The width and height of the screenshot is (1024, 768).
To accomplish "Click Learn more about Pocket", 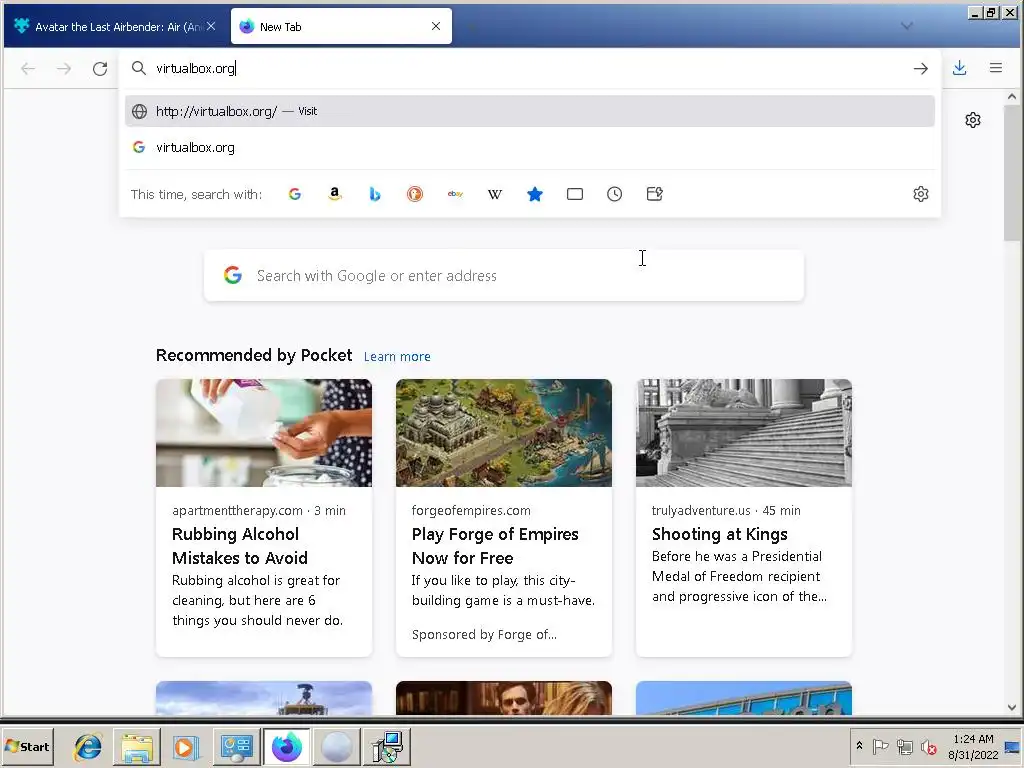I will (x=397, y=357).
